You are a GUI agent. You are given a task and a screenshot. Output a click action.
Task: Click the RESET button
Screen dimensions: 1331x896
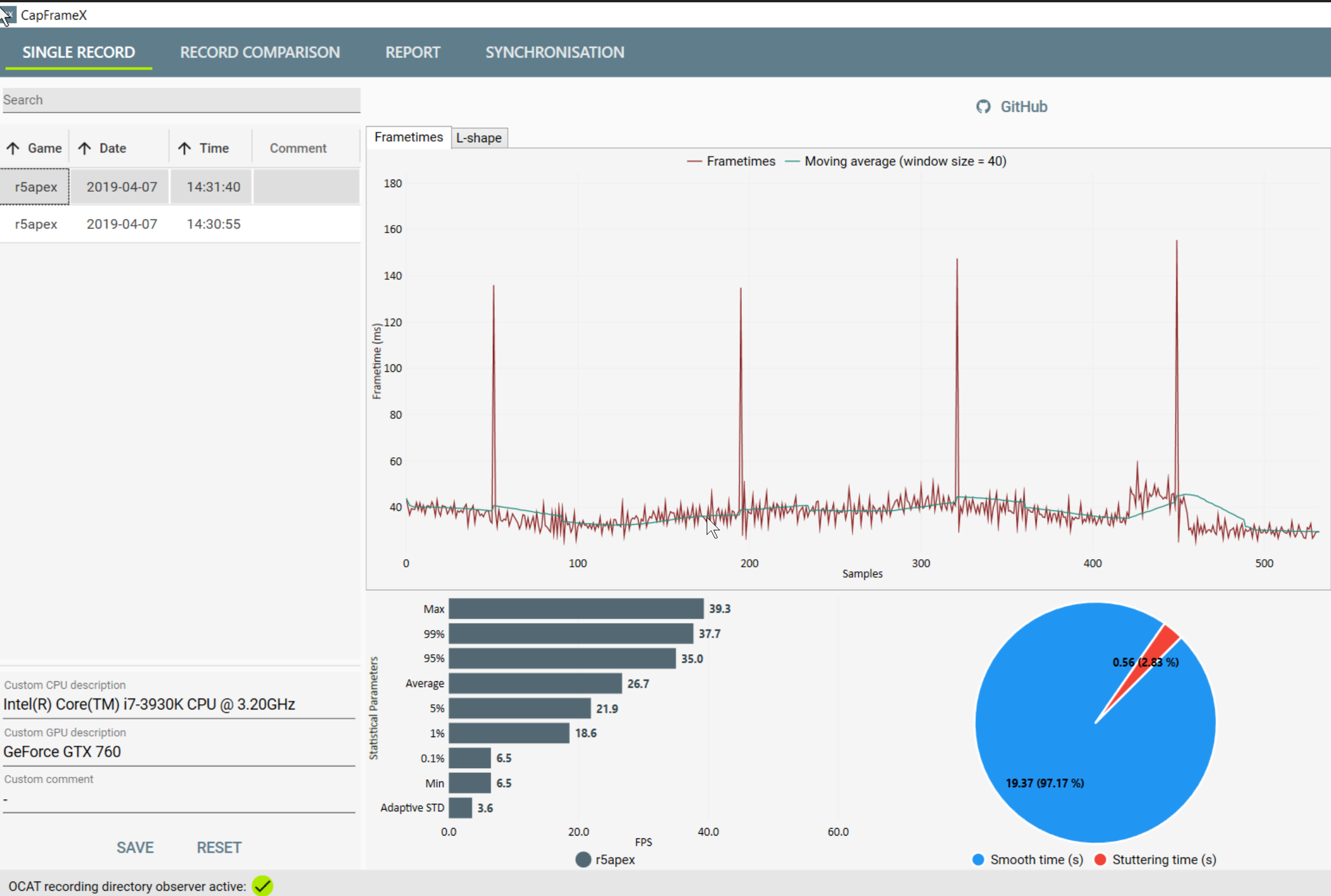219,848
